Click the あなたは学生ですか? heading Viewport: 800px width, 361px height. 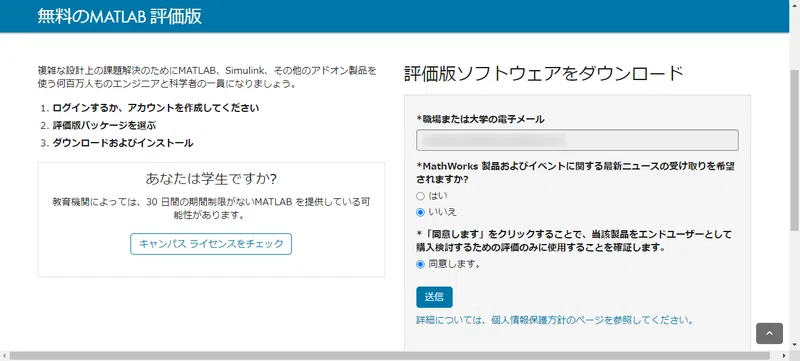coord(211,179)
